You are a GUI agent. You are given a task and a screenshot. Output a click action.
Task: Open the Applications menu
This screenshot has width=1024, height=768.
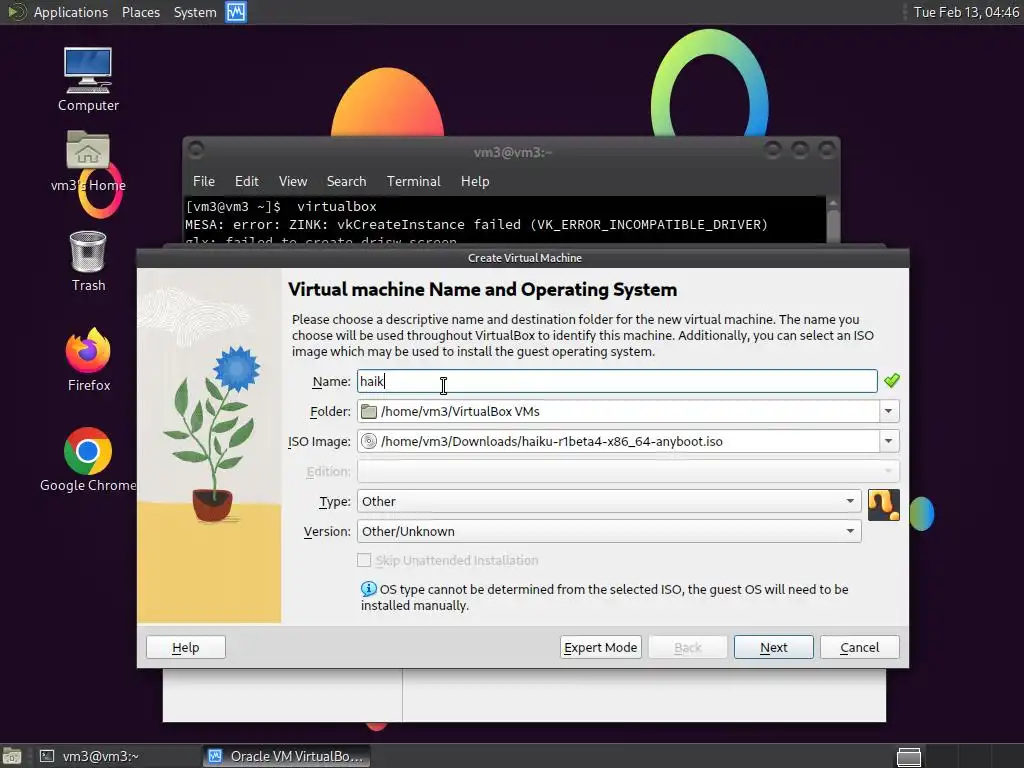pos(71,12)
